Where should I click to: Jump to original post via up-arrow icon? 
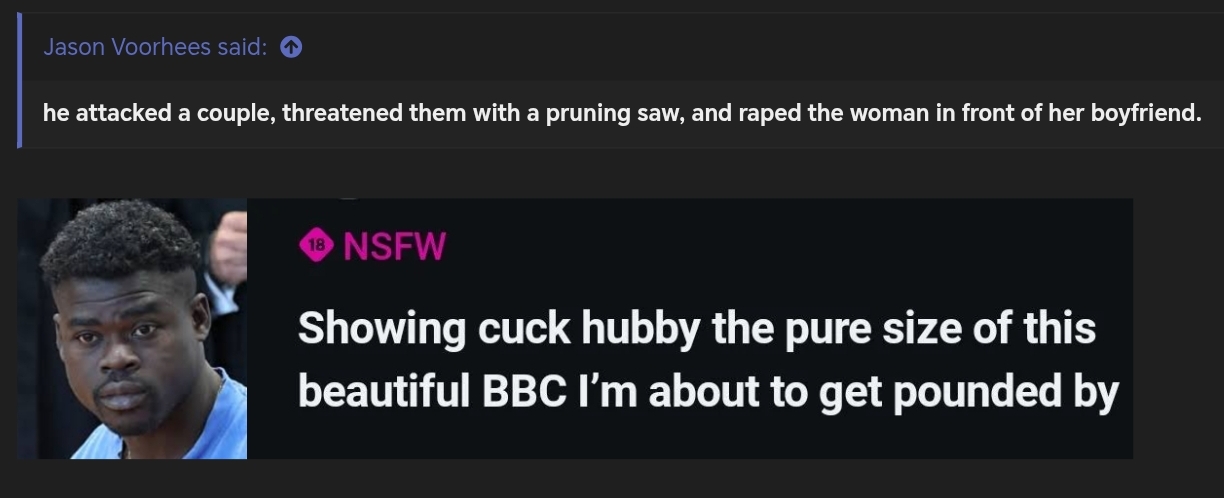tap(291, 47)
